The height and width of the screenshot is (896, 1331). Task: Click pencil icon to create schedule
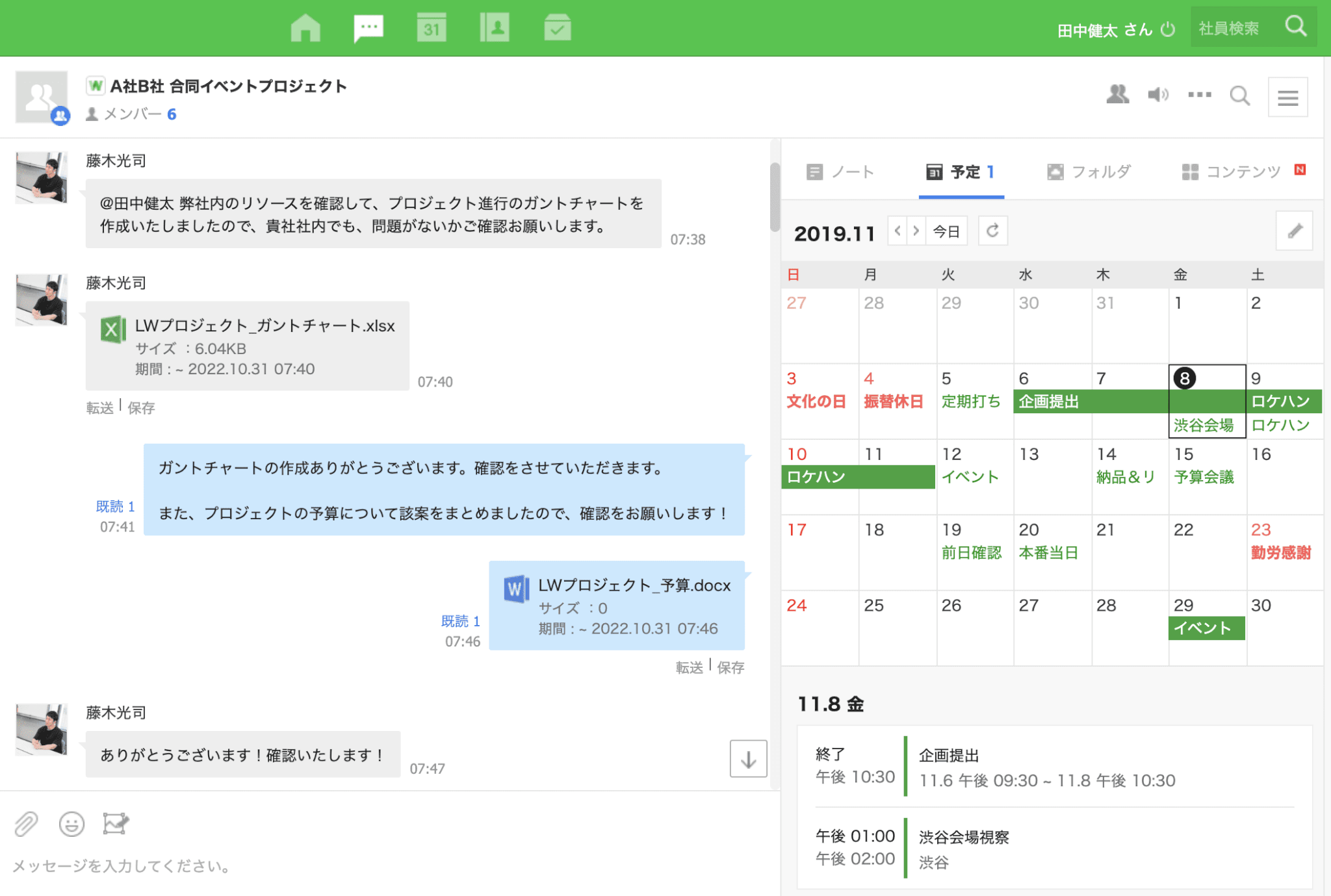click(x=1294, y=231)
